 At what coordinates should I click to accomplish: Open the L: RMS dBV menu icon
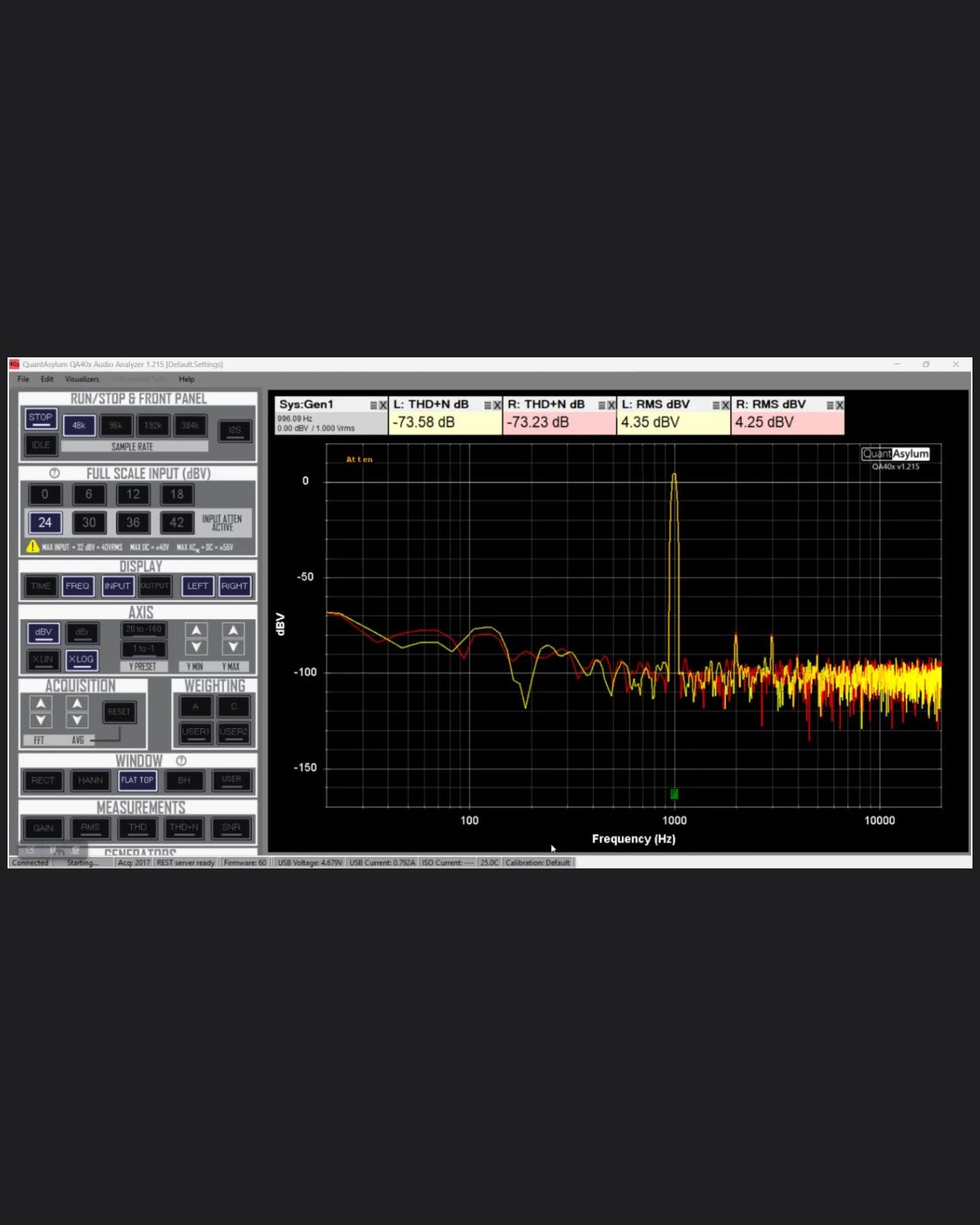716,406
